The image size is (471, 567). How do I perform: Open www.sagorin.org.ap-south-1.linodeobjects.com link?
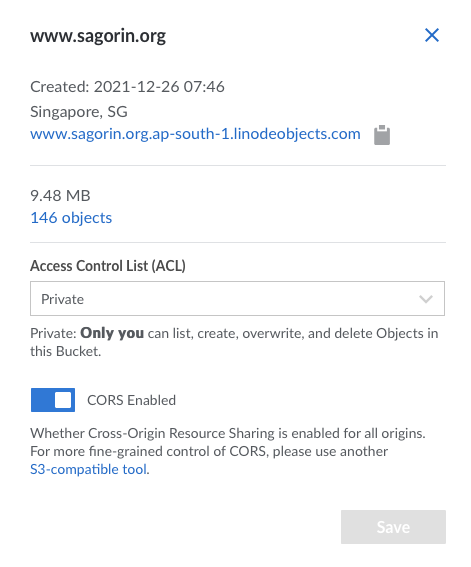[195, 134]
